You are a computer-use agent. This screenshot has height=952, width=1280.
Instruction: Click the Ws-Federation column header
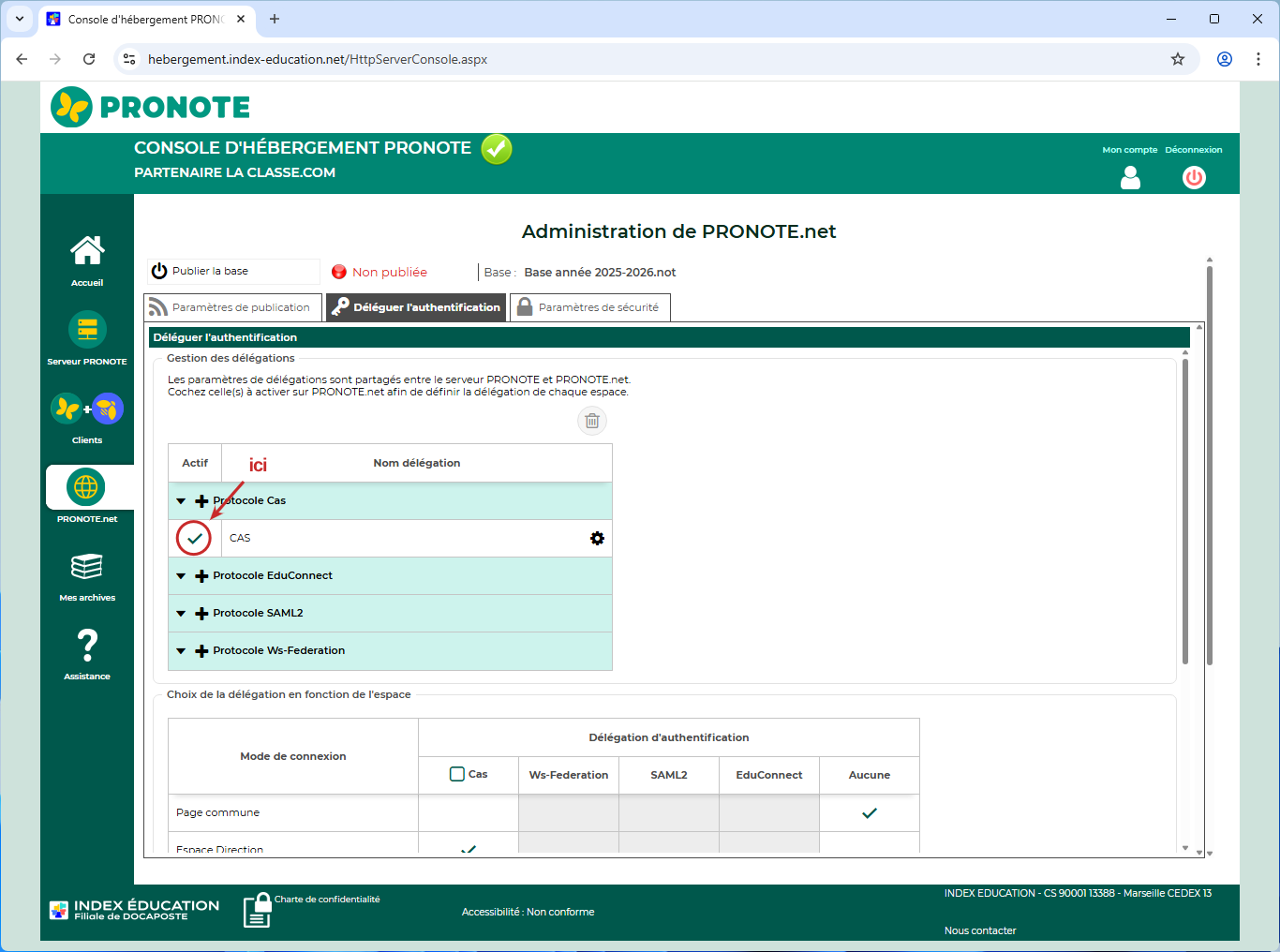coord(569,775)
